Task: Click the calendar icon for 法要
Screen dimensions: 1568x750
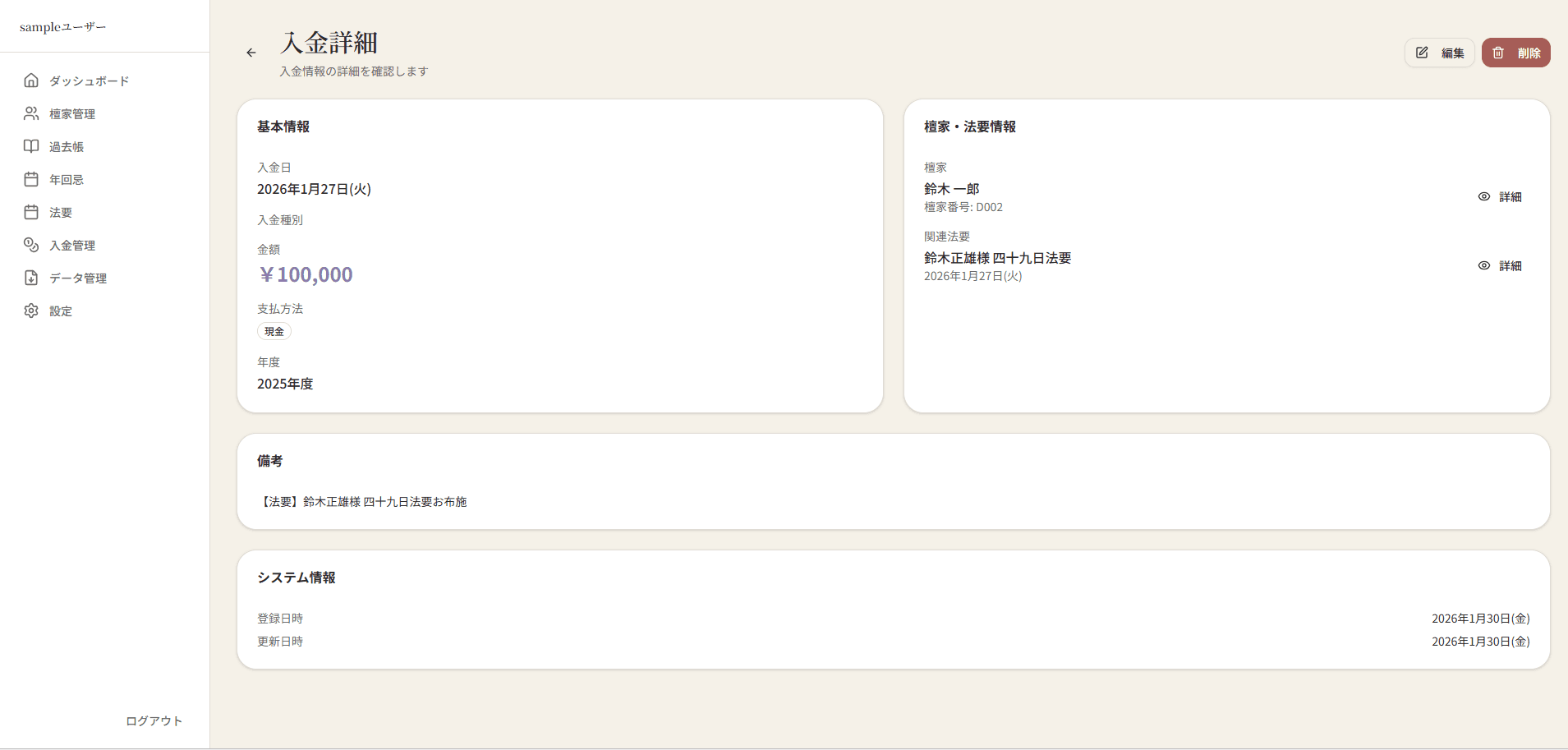Action: tap(31, 212)
